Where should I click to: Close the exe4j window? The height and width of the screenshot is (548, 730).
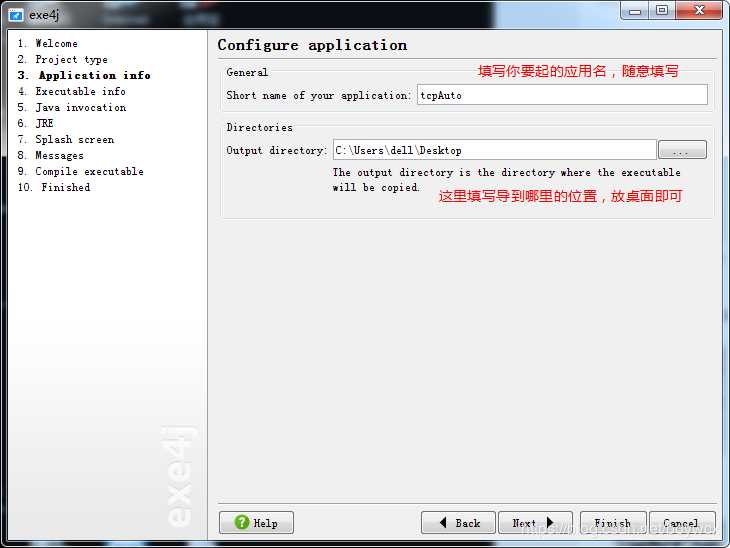point(699,10)
